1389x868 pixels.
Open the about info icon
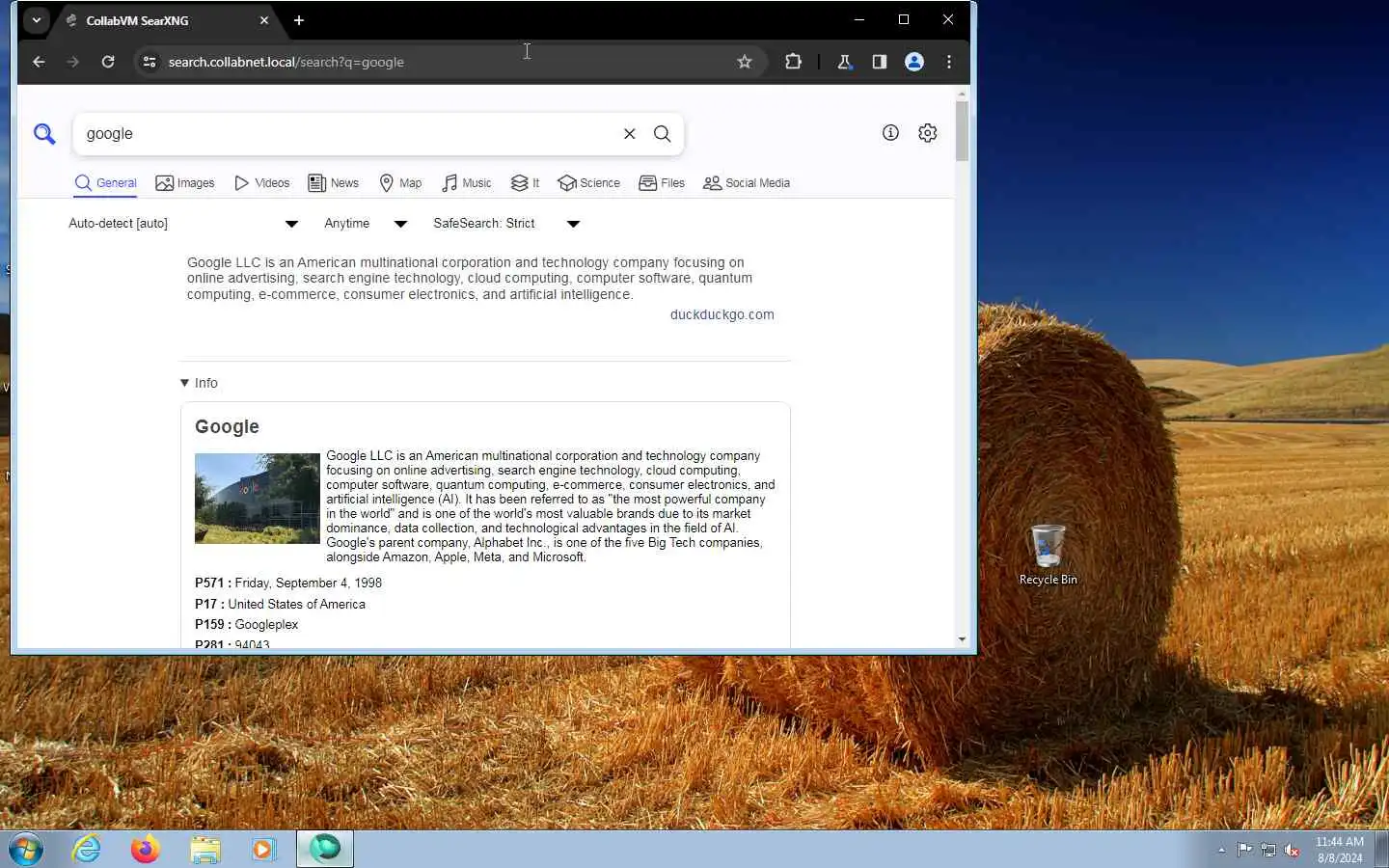890,133
